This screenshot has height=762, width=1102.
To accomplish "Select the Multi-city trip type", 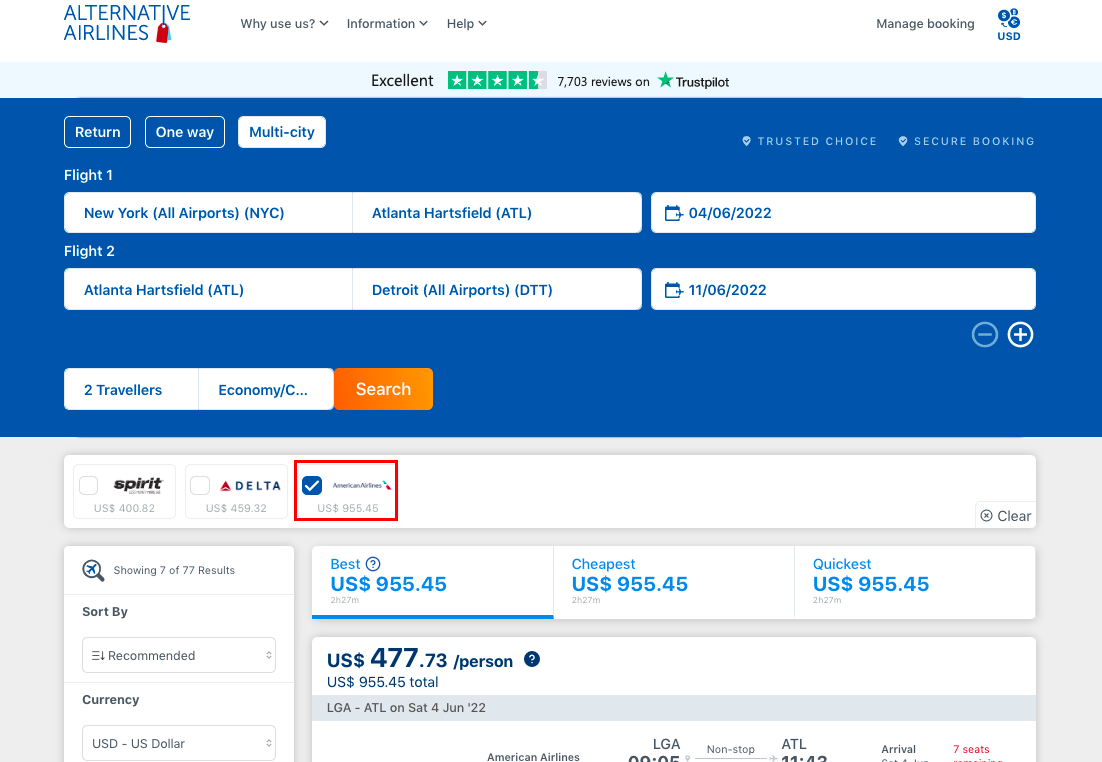I will point(282,132).
